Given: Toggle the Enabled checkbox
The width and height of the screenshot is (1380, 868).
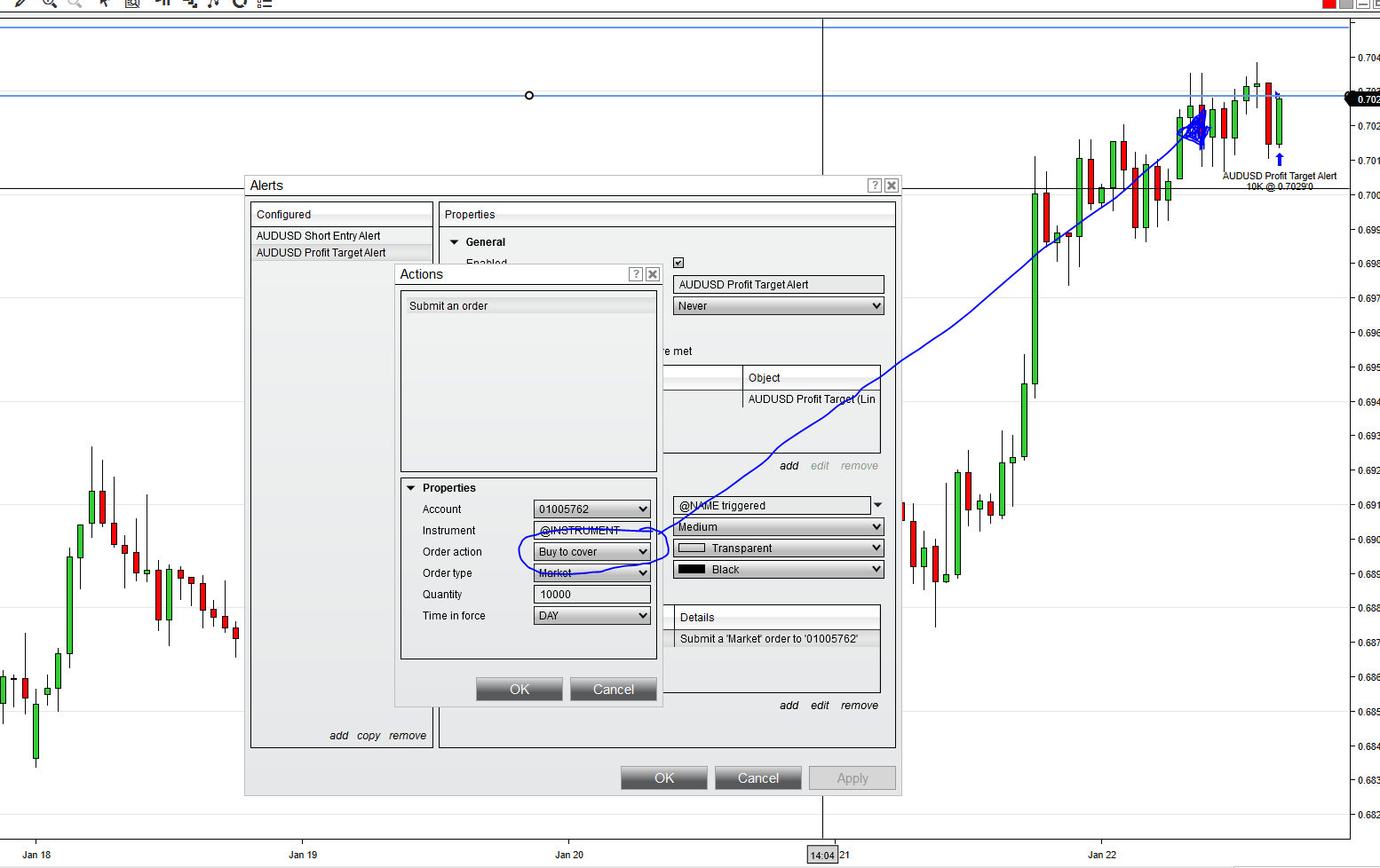Looking at the screenshot, I should (678, 263).
